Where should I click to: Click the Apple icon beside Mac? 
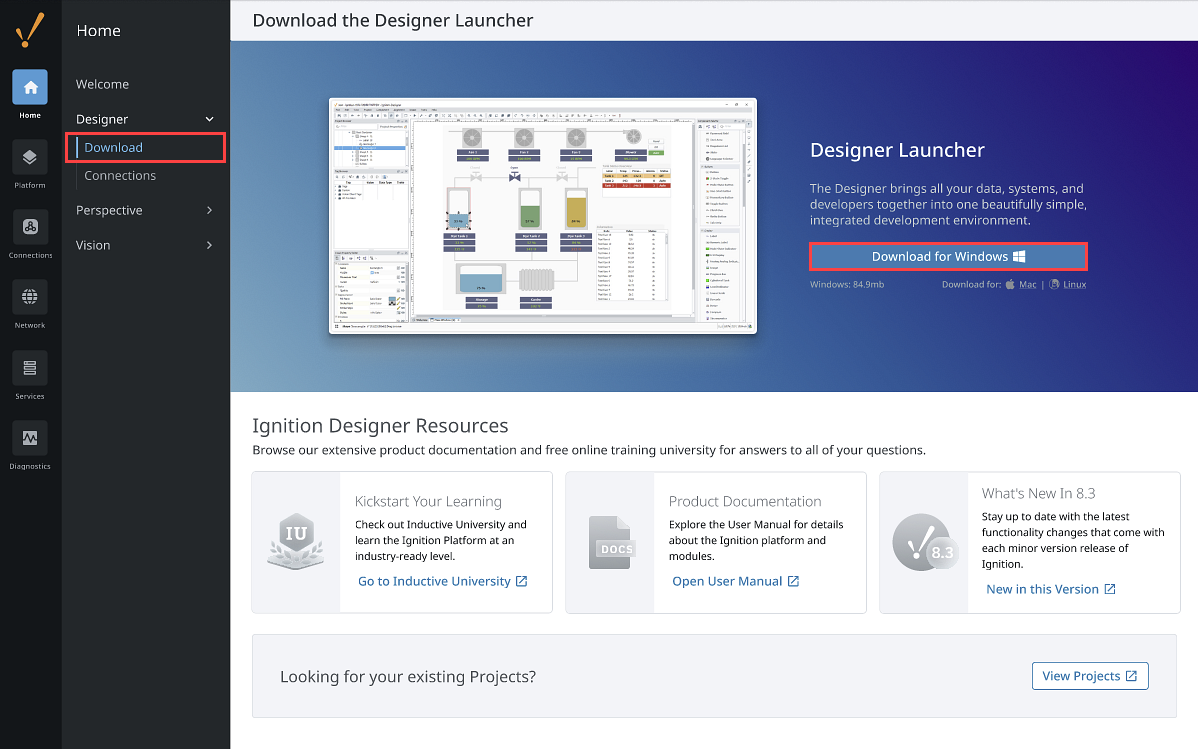[1010, 284]
